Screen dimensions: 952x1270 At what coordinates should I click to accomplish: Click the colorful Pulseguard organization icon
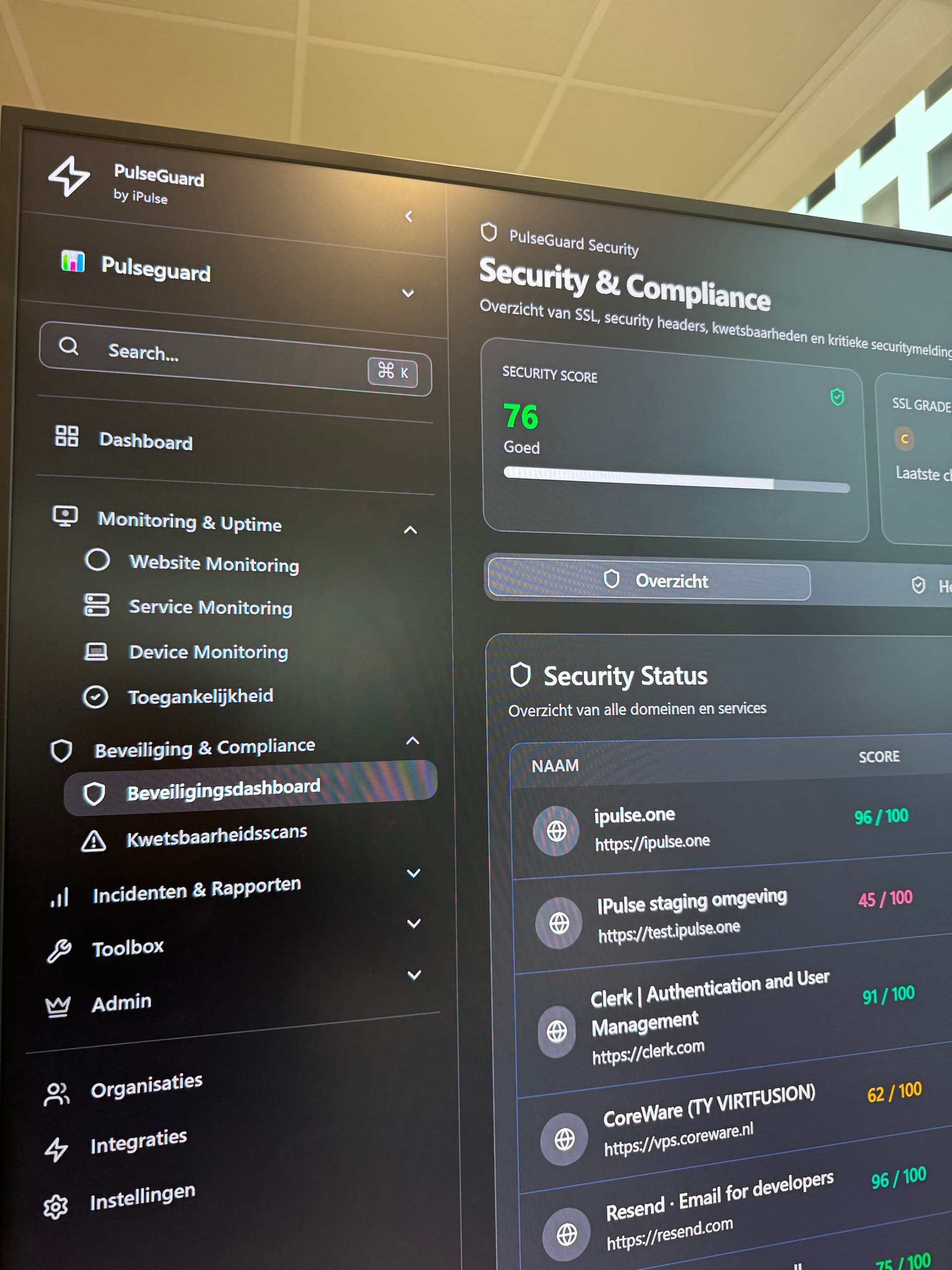click(x=73, y=261)
